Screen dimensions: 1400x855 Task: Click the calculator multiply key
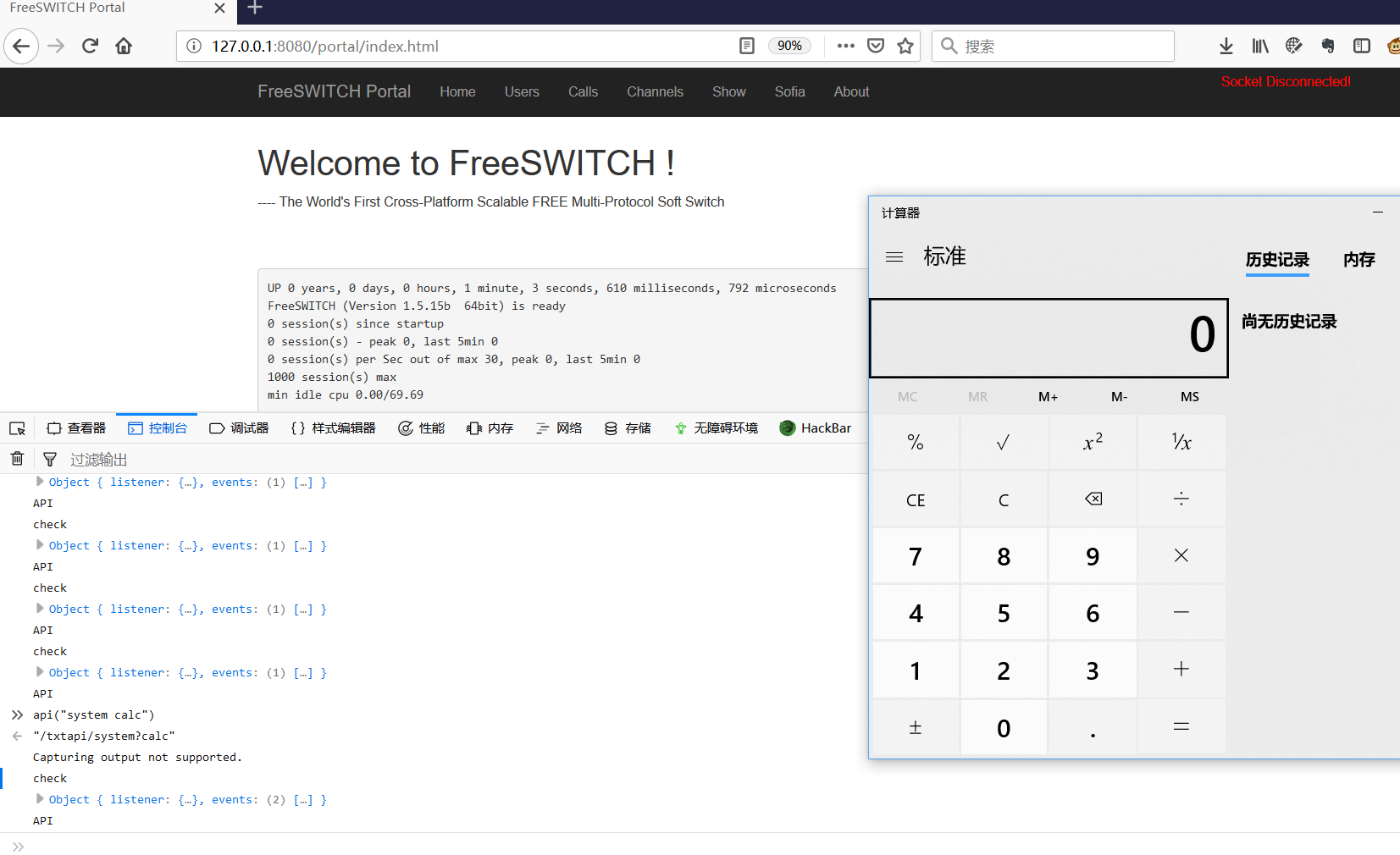click(1181, 556)
